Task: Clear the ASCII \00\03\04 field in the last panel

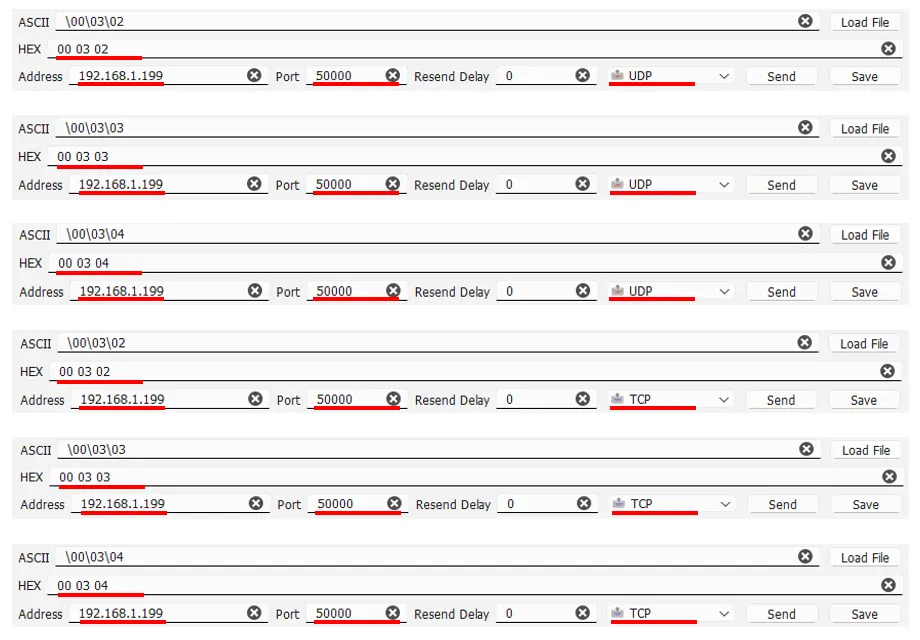Action: pyautogui.click(x=805, y=556)
